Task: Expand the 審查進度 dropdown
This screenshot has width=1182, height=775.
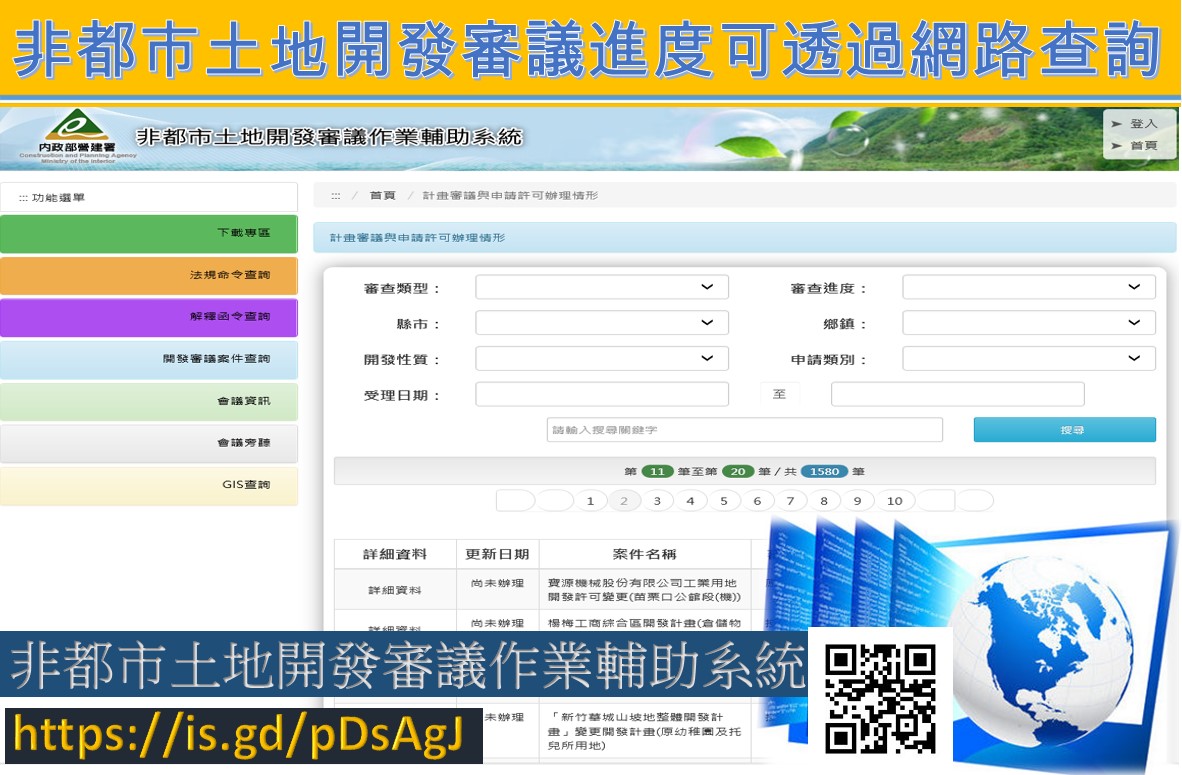Action: pos(1029,287)
